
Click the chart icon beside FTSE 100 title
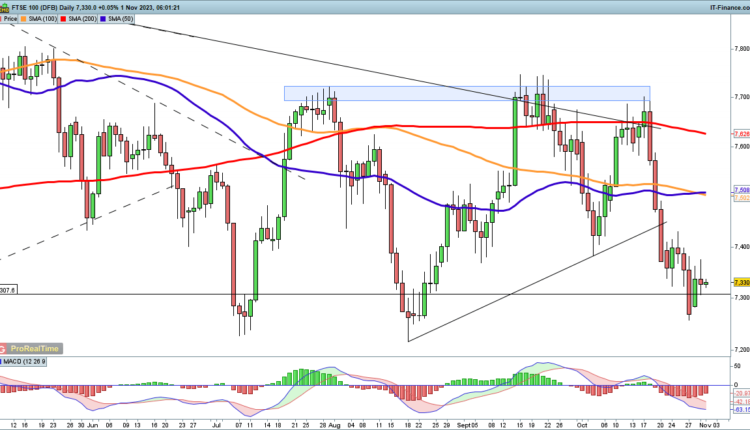pos(6,6)
